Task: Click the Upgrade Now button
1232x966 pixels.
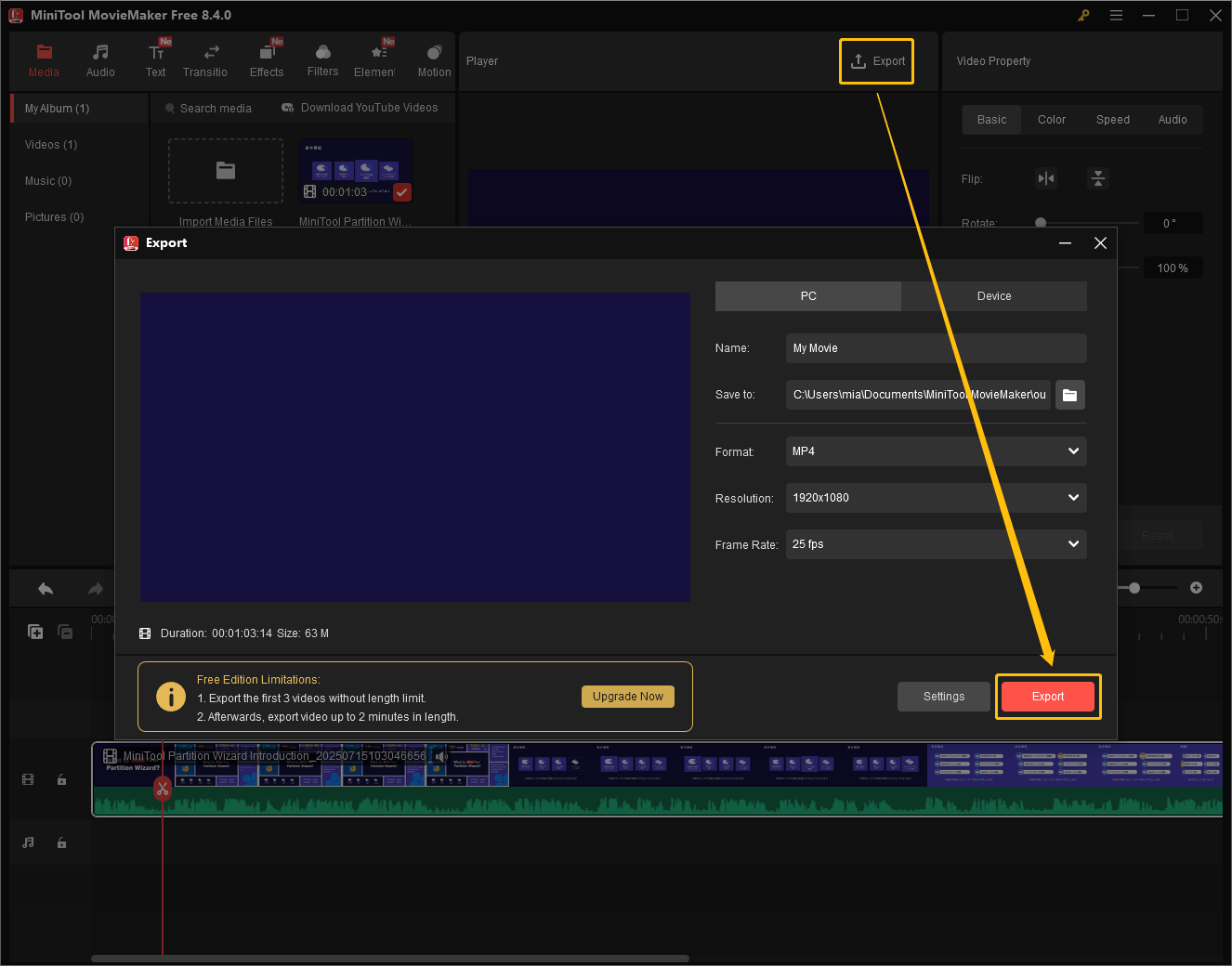Action: click(x=628, y=696)
